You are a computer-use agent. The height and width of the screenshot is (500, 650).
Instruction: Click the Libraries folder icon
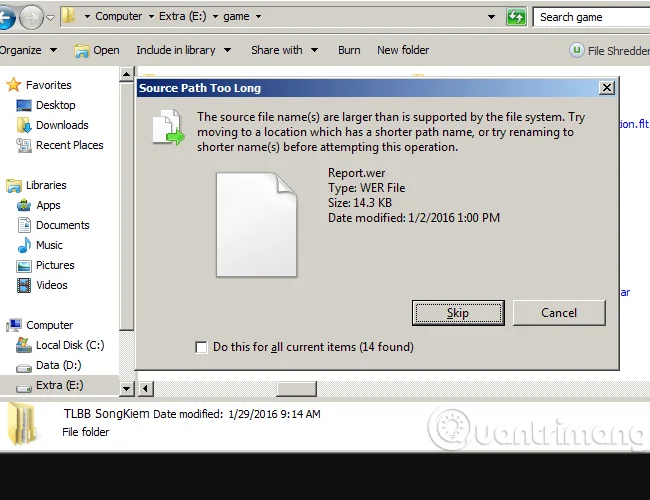pos(14,185)
